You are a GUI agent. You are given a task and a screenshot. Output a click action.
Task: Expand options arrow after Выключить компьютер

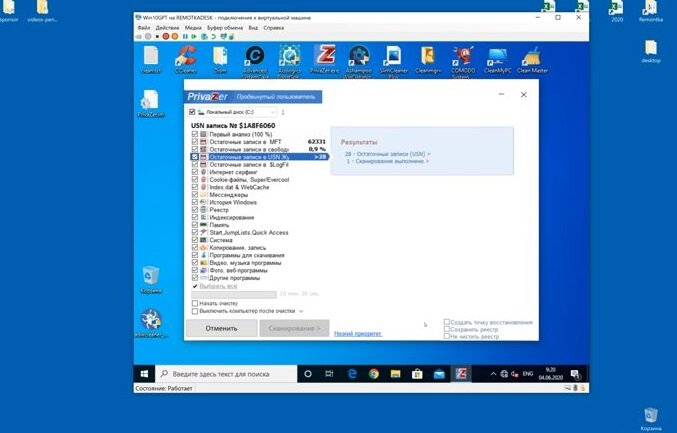tap(301, 311)
